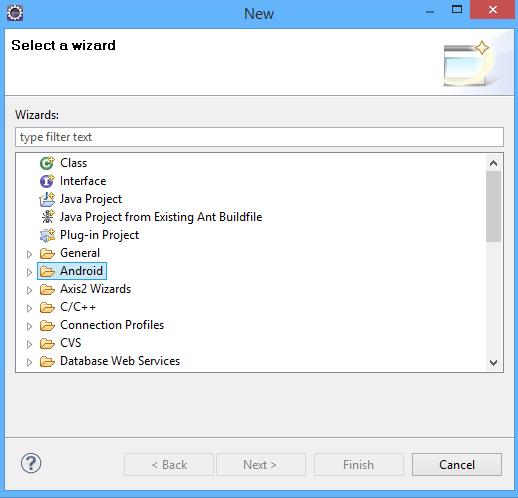518x498 pixels.
Task: Click the Eclipse icon in title bar
Action: [15, 13]
